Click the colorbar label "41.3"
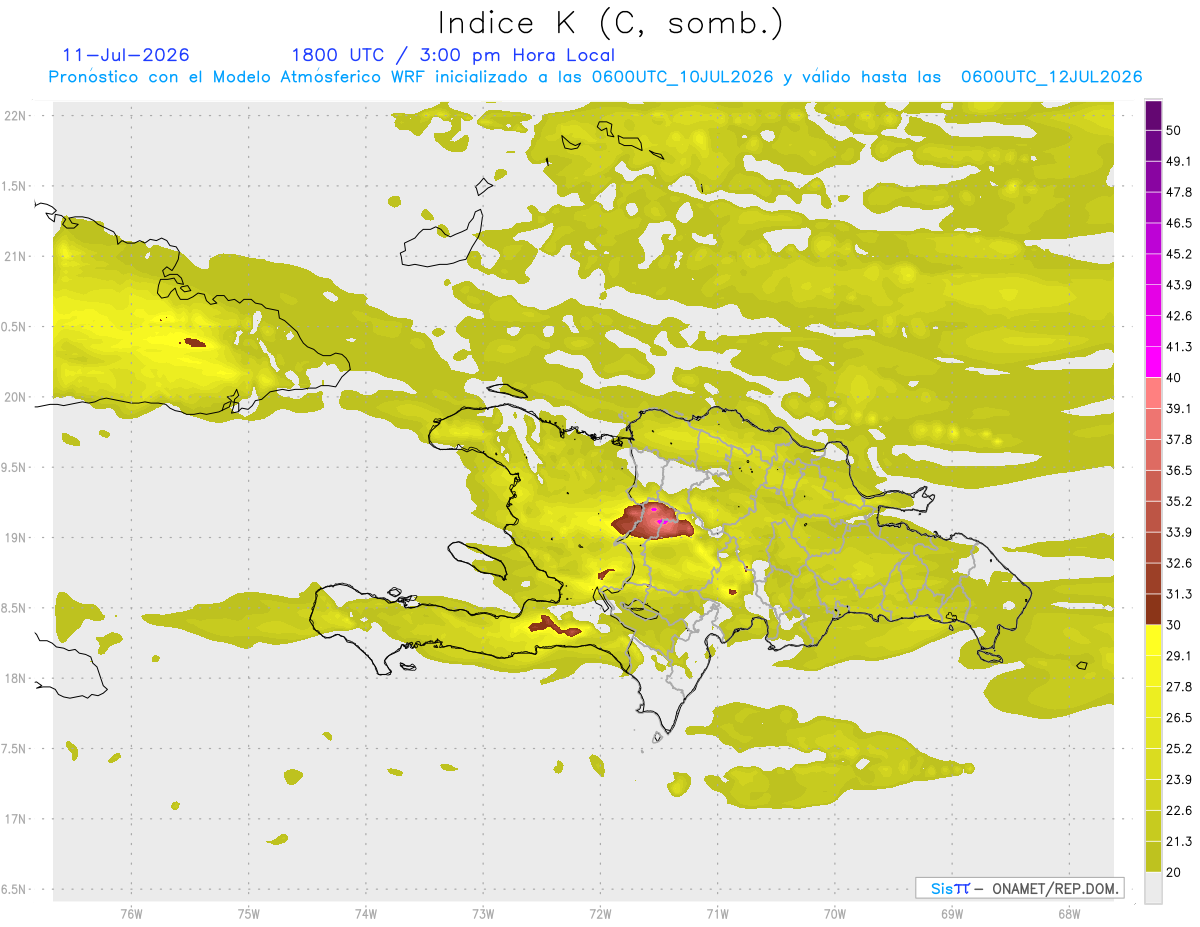Image resolution: width=1200 pixels, height=927 pixels. click(1178, 347)
